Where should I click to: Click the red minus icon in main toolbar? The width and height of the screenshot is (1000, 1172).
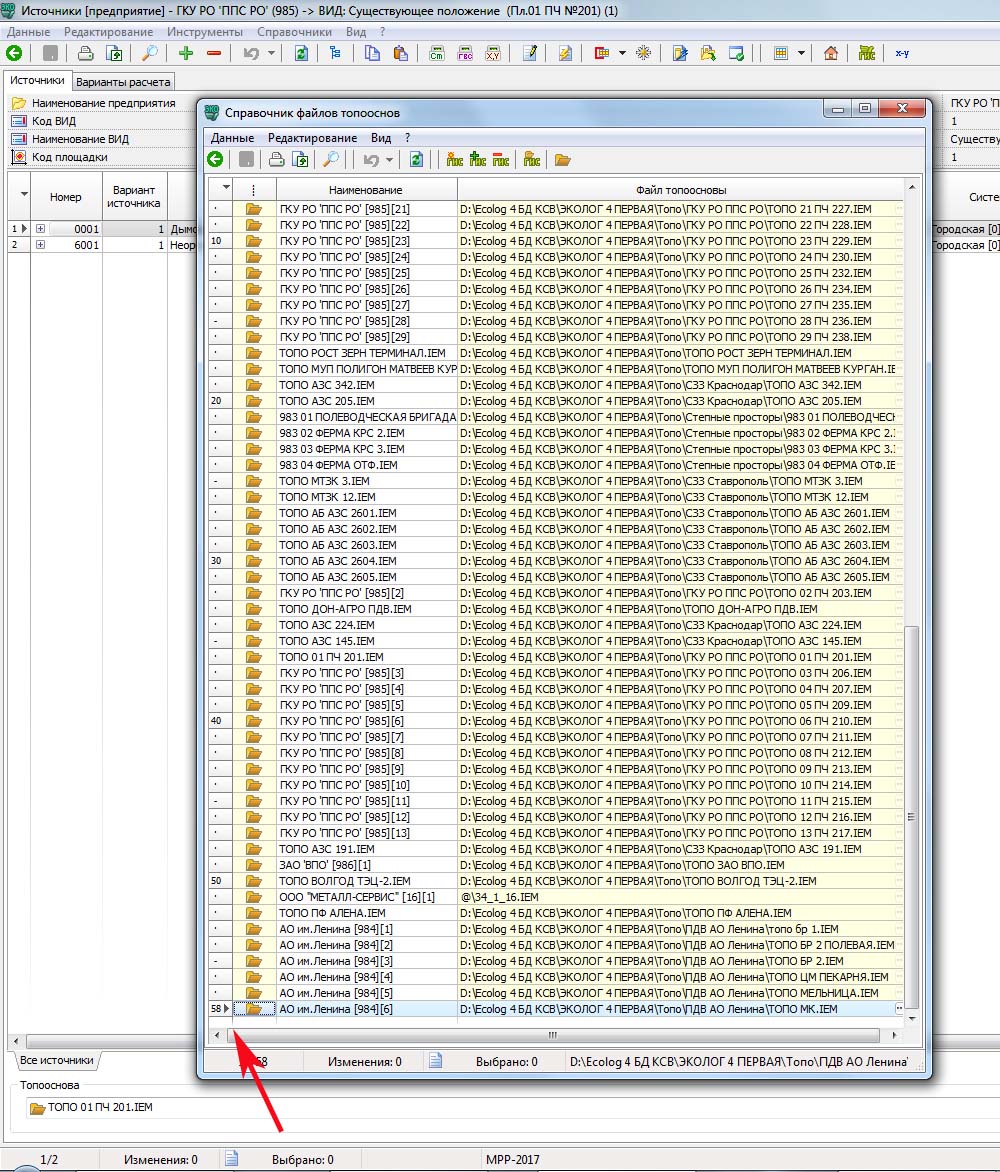(213, 53)
